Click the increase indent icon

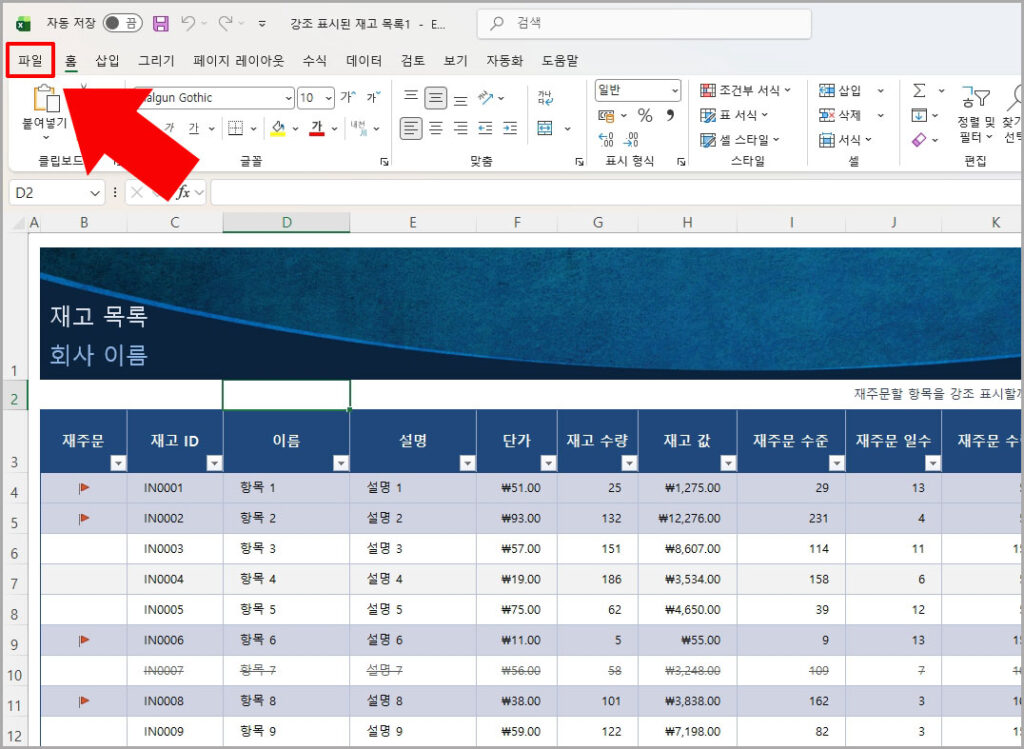point(509,128)
